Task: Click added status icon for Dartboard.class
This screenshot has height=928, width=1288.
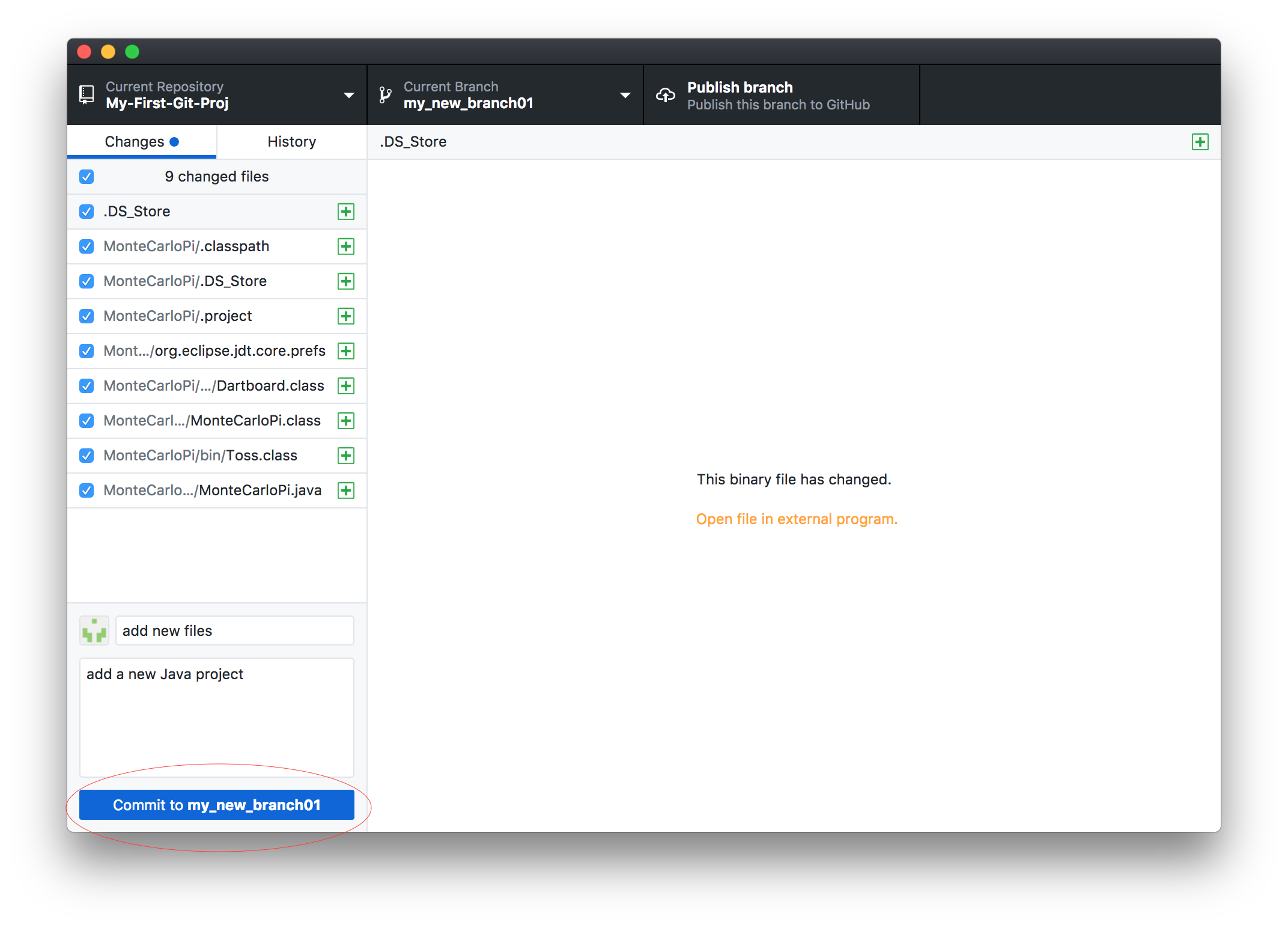Action: coord(345,386)
